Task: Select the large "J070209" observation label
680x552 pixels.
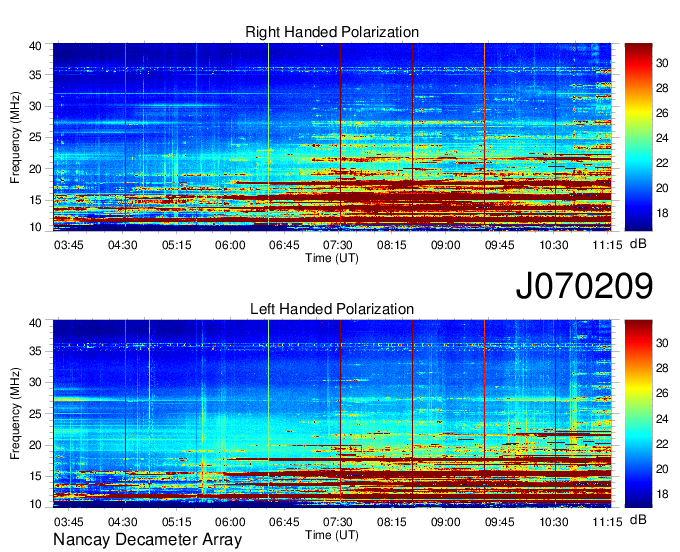Action: coord(584,285)
